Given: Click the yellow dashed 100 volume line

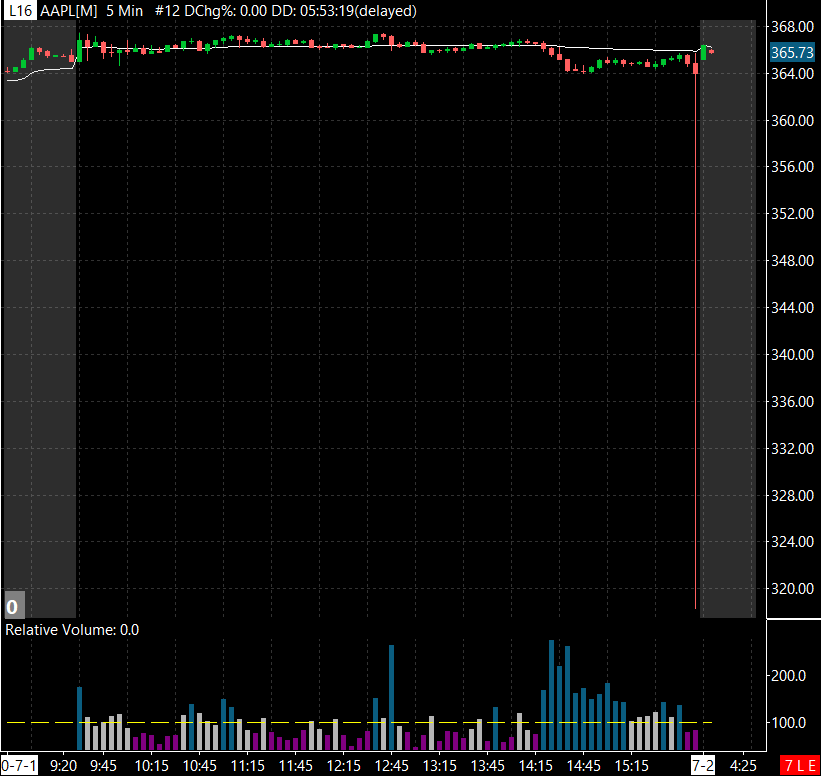Looking at the screenshot, I should pos(359,723).
